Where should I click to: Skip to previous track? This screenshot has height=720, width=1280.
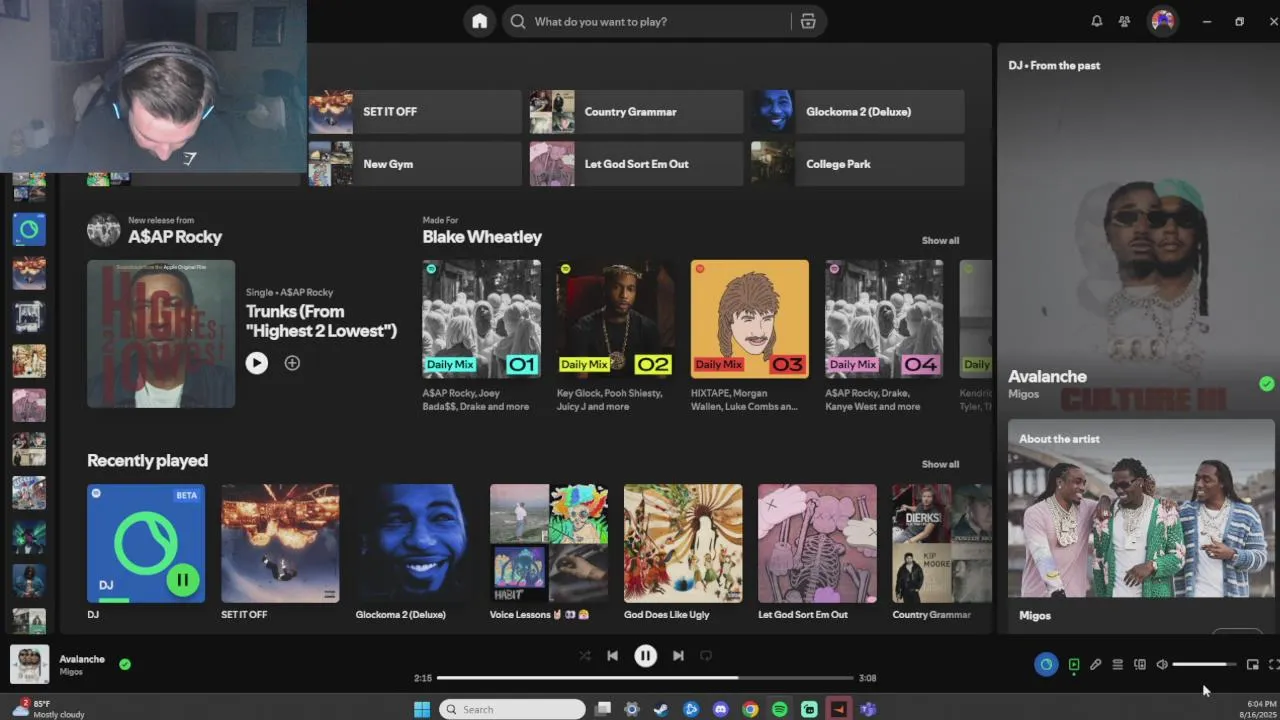tap(612, 656)
